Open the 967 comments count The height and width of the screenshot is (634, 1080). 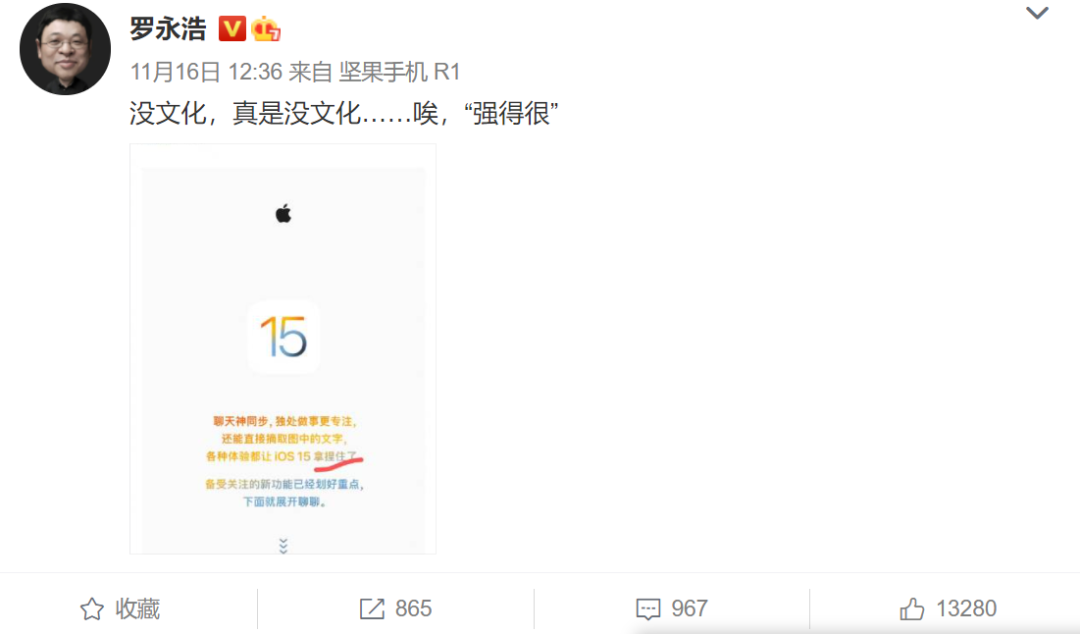click(x=689, y=609)
